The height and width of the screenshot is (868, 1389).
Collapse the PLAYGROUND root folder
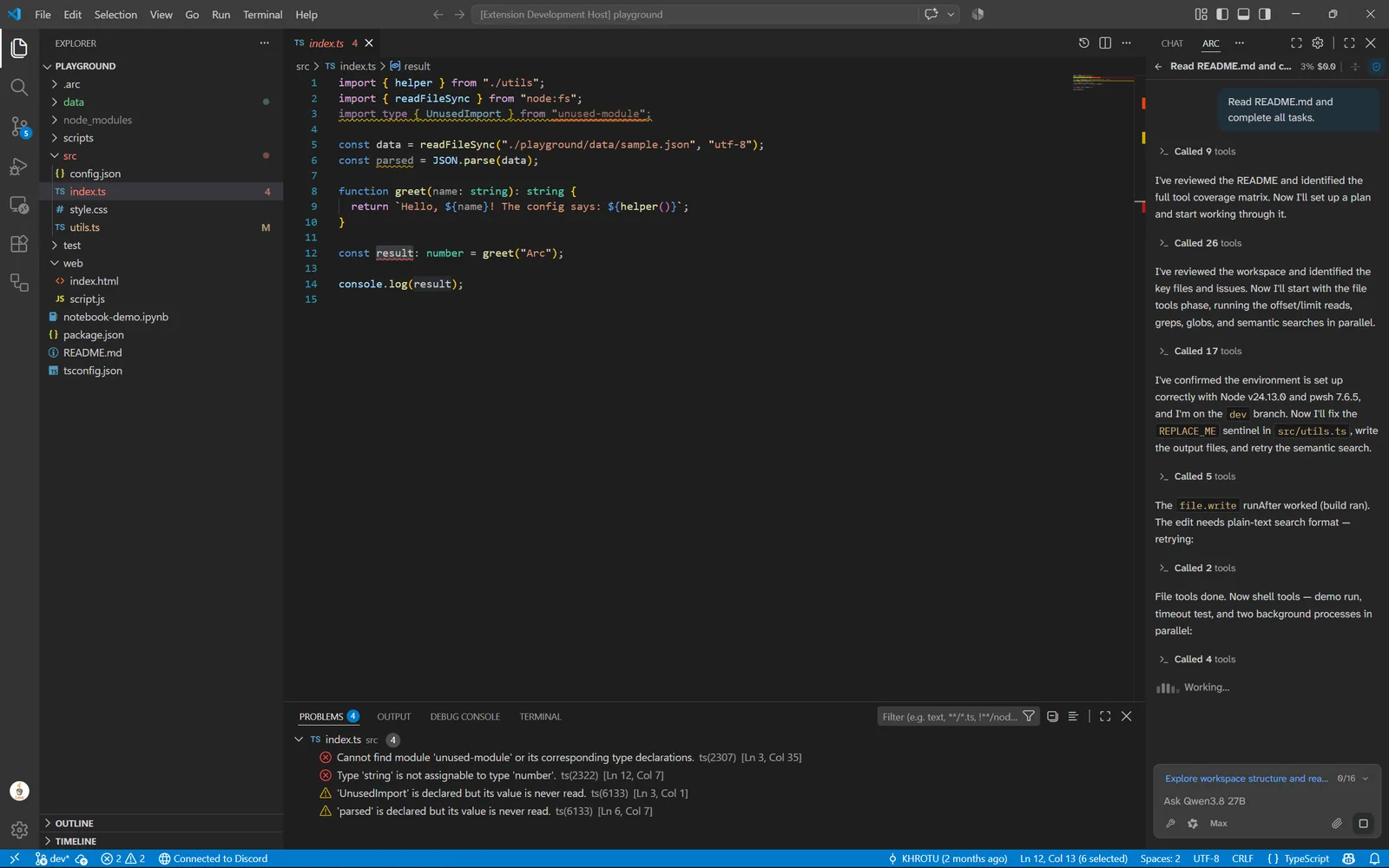48,66
